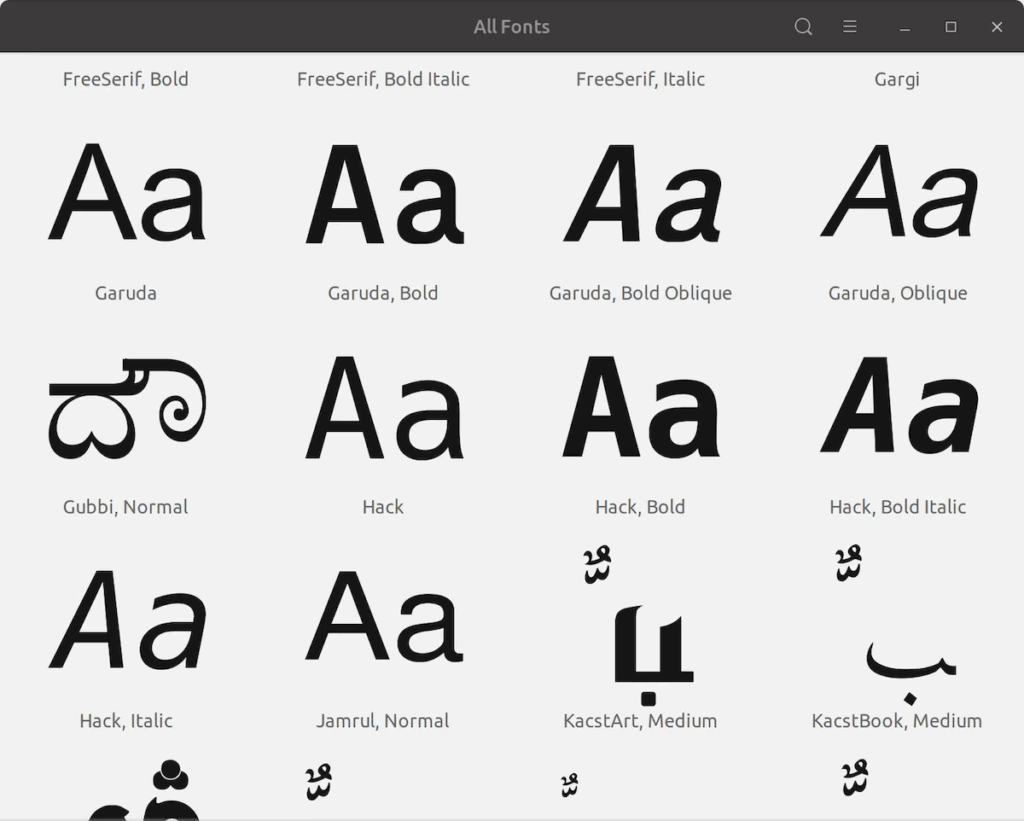Select the Jamrul, Normal font thumbnail
The width and height of the screenshot is (1024, 821).
tap(383, 622)
